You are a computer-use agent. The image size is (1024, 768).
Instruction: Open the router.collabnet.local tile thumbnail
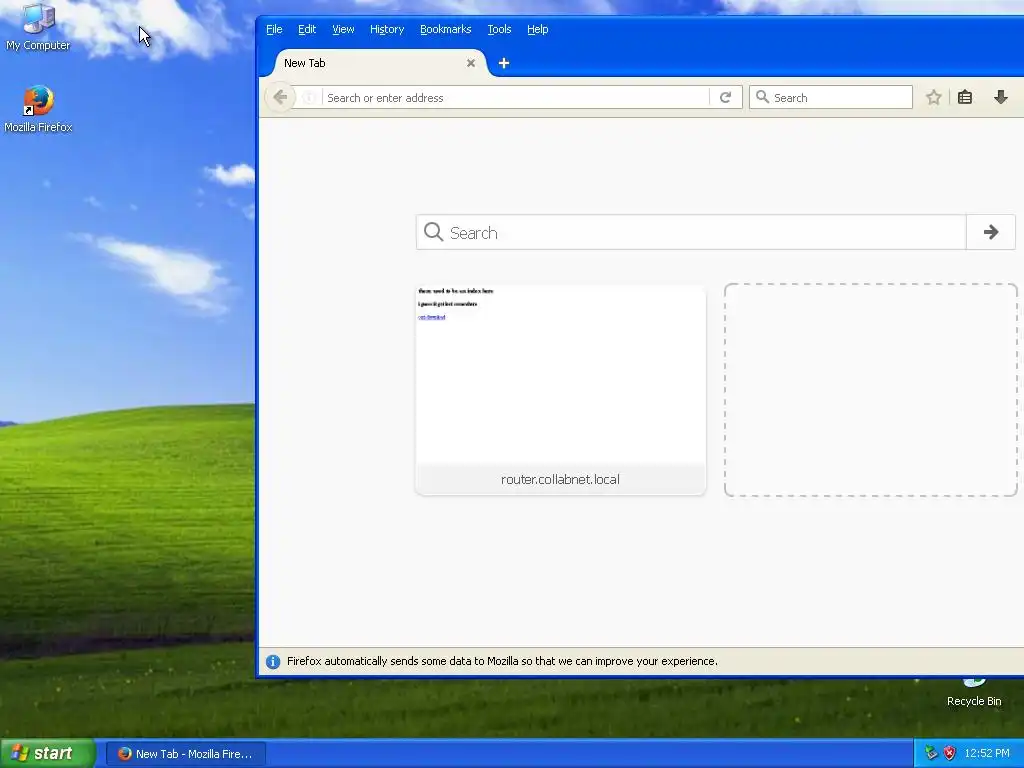point(560,375)
